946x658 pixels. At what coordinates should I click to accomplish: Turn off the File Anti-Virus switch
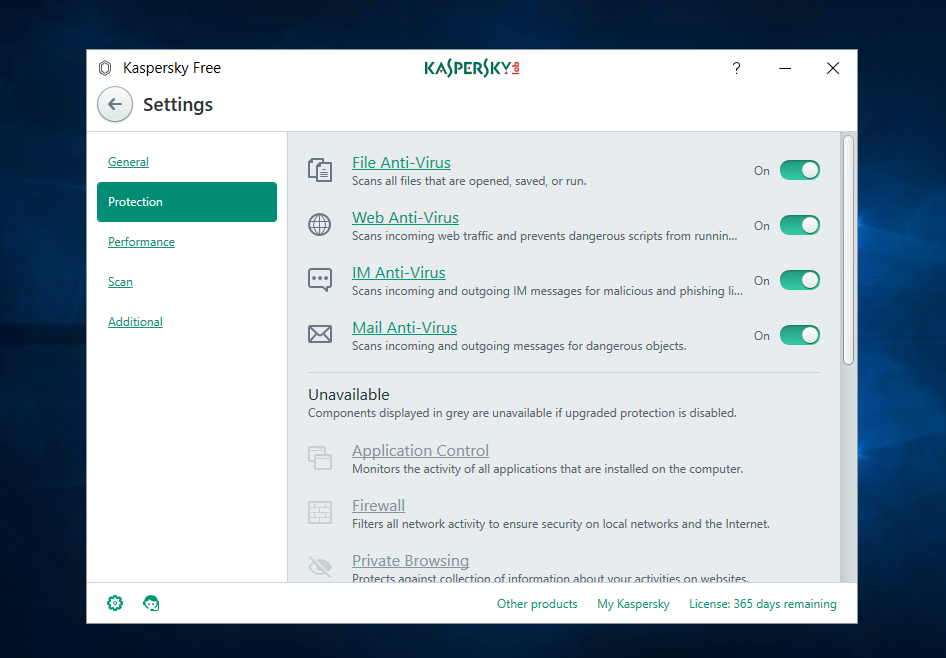(x=799, y=171)
